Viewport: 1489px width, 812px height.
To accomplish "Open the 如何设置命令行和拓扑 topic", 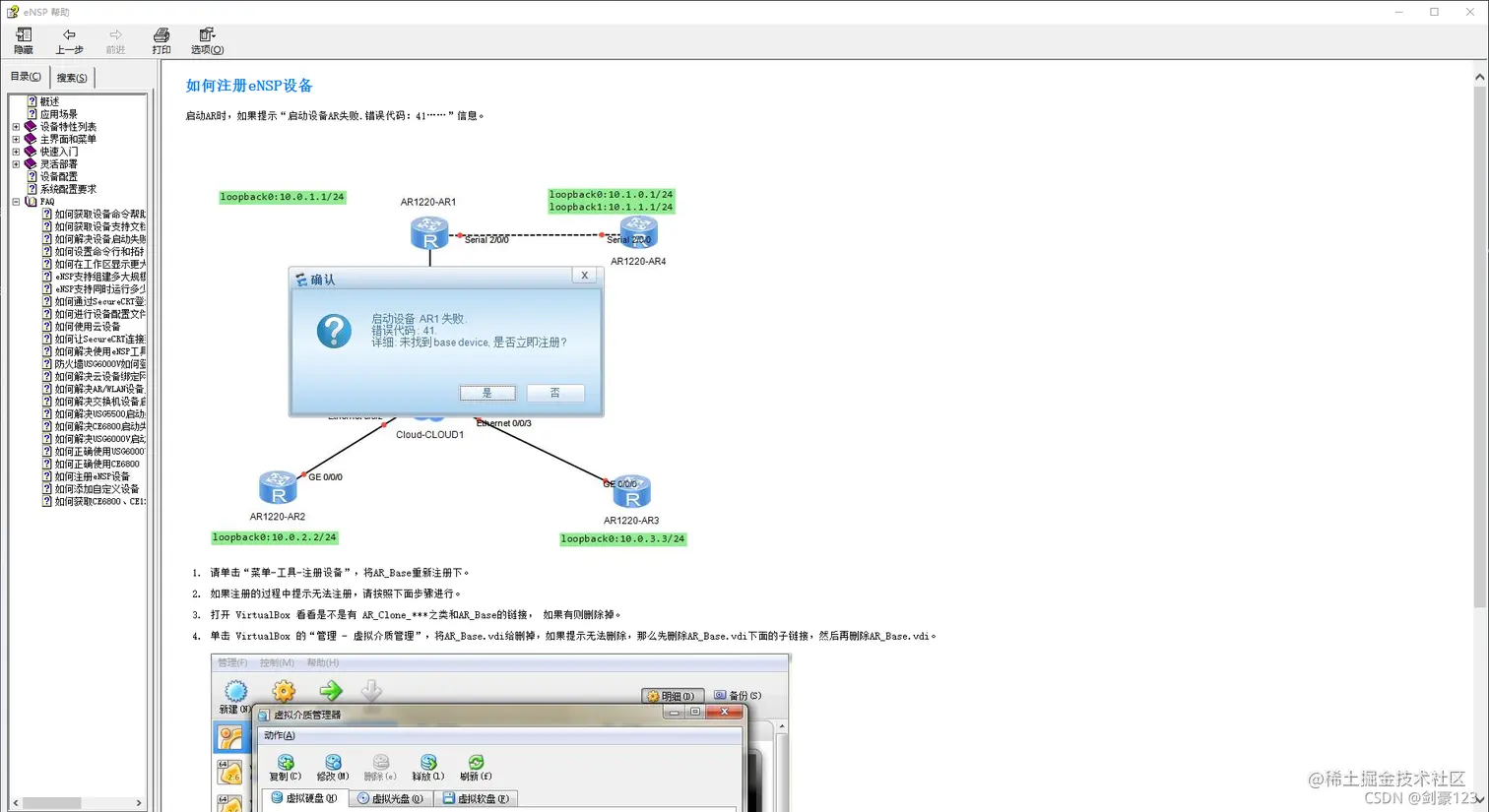I will [99, 252].
